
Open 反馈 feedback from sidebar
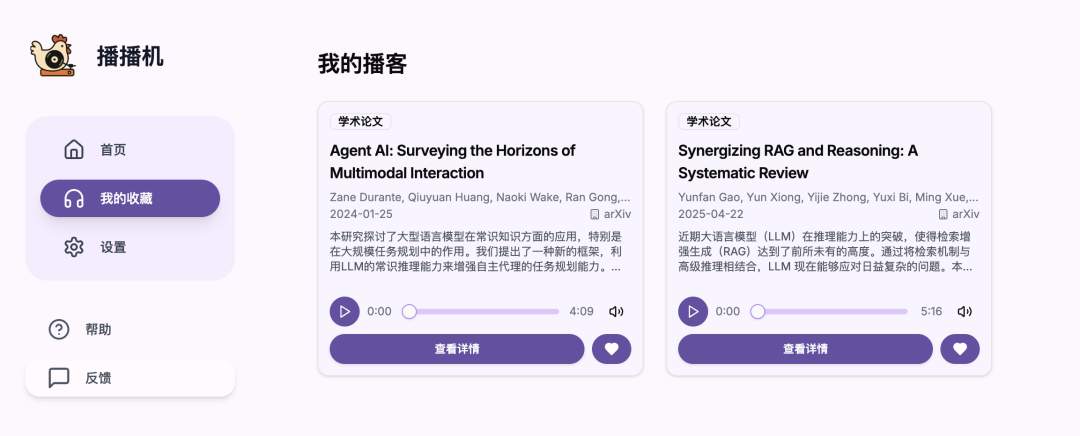(130, 378)
